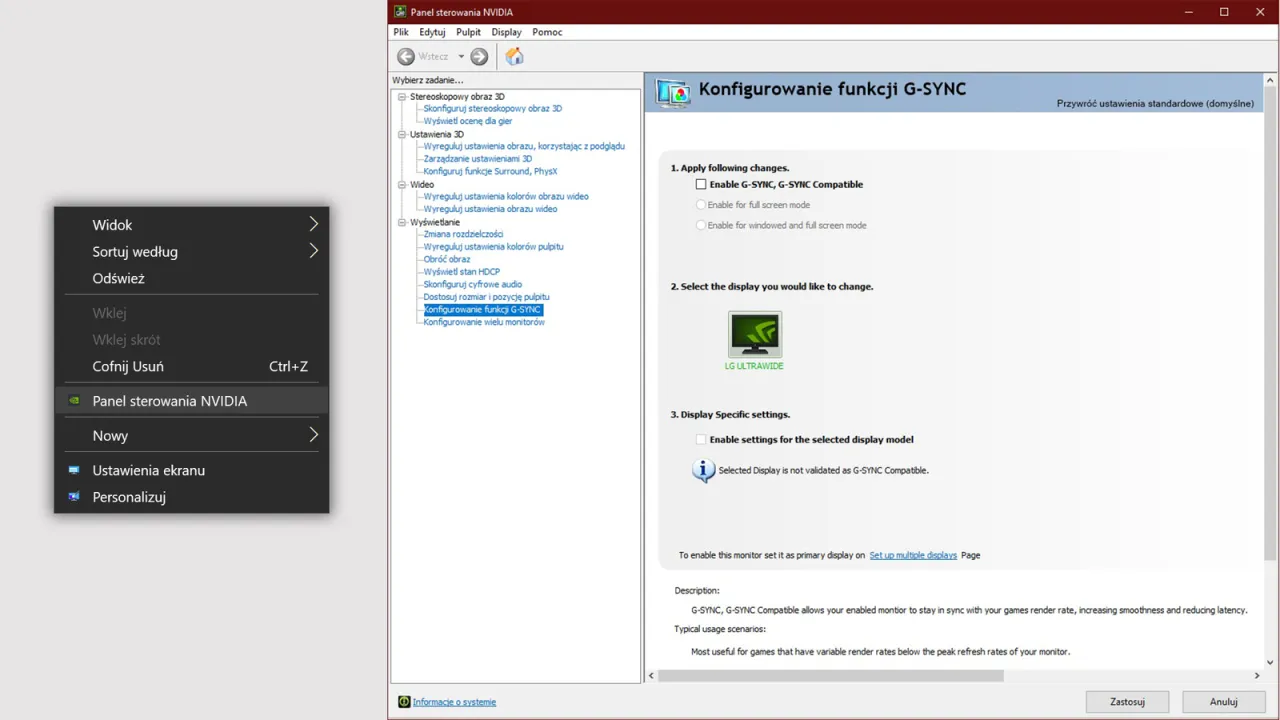Image resolution: width=1280 pixels, height=720 pixels.
Task: Expand the Widok submenu in the context menu
Action: (x=313, y=224)
